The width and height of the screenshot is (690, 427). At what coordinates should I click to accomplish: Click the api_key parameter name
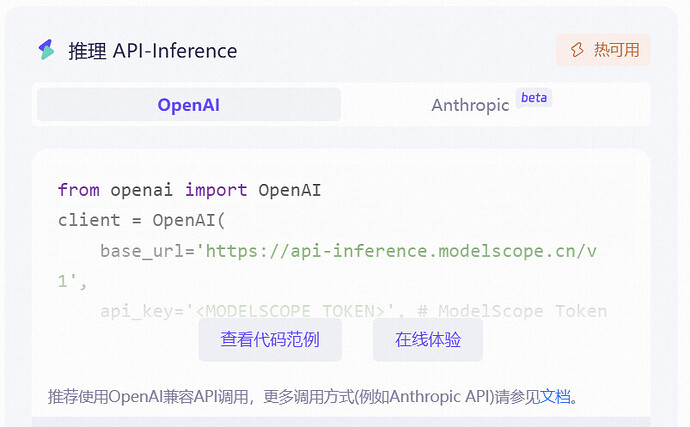point(136,311)
